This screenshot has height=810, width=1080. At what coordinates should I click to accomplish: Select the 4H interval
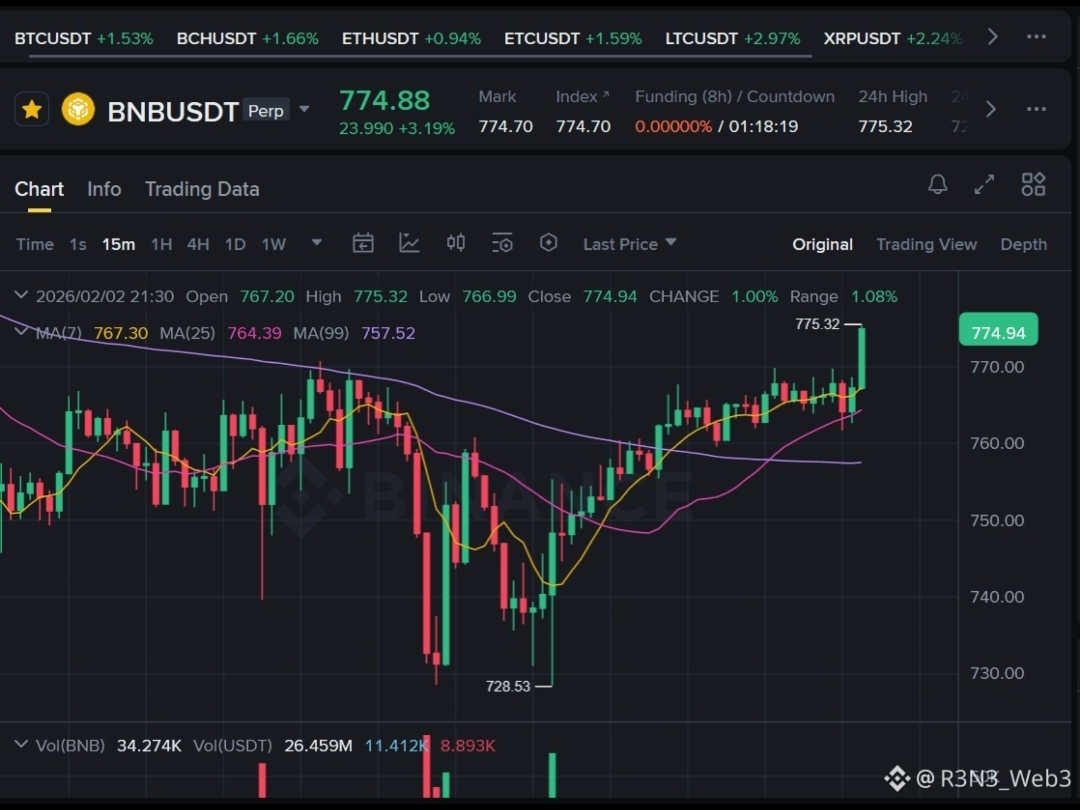pos(198,245)
